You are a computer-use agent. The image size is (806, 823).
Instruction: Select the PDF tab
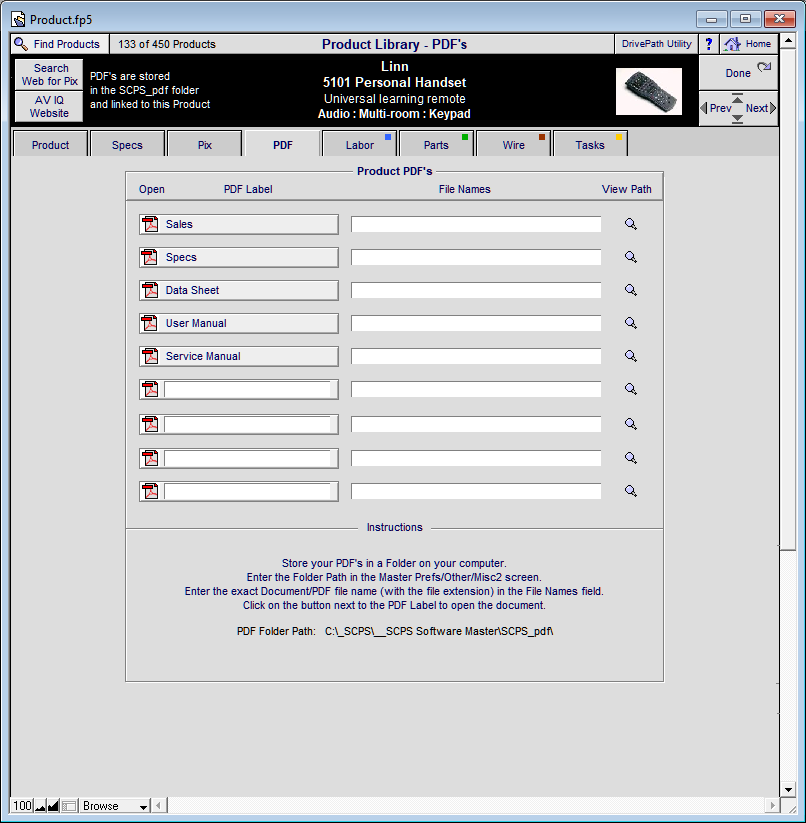282,145
